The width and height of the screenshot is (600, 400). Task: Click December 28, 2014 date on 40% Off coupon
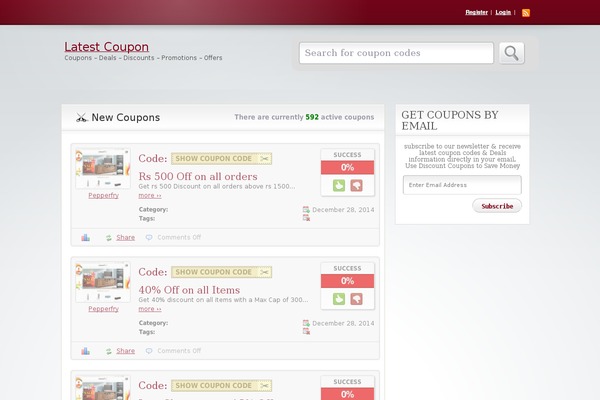(x=343, y=323)
